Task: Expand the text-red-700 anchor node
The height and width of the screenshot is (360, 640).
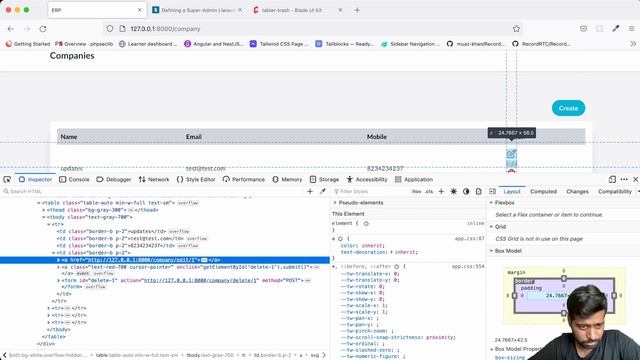Action: coord(58,267)
